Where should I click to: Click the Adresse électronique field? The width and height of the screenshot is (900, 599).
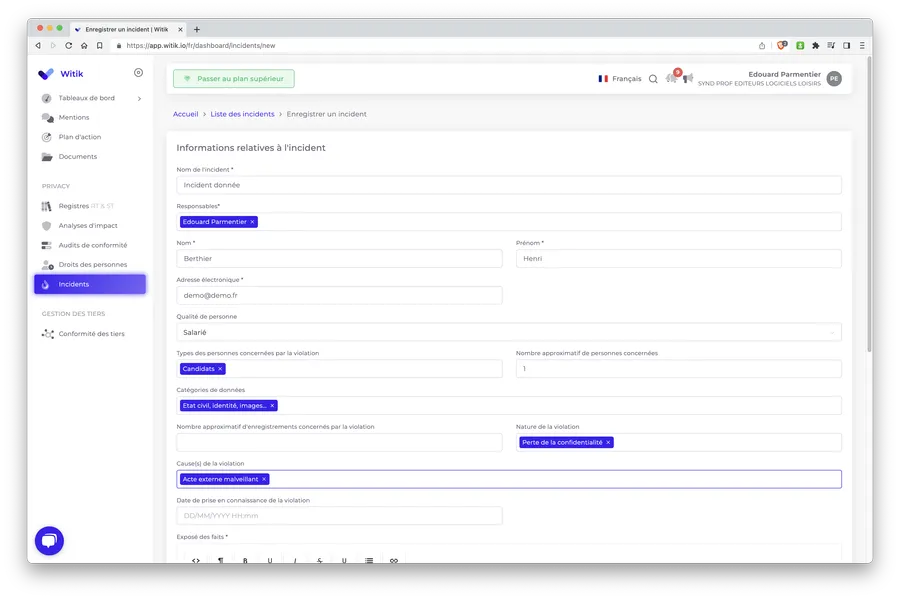click(339, 295)
